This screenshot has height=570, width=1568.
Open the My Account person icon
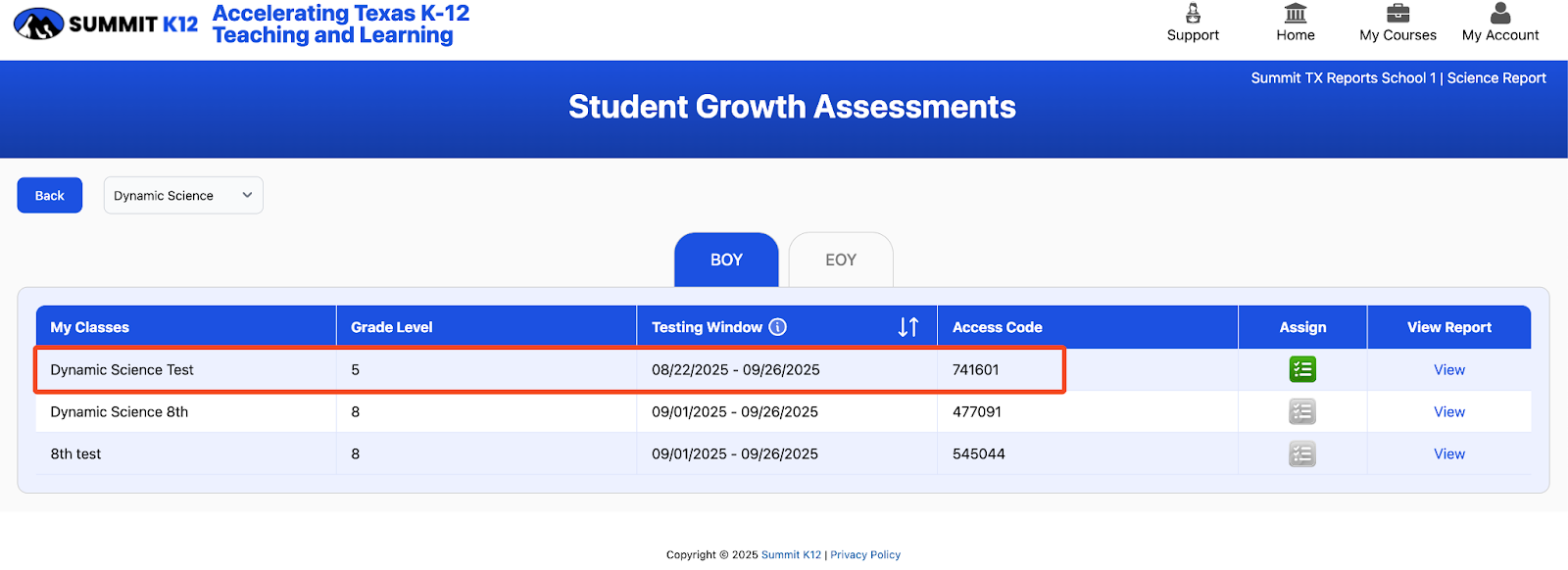tap(1500, 13)
